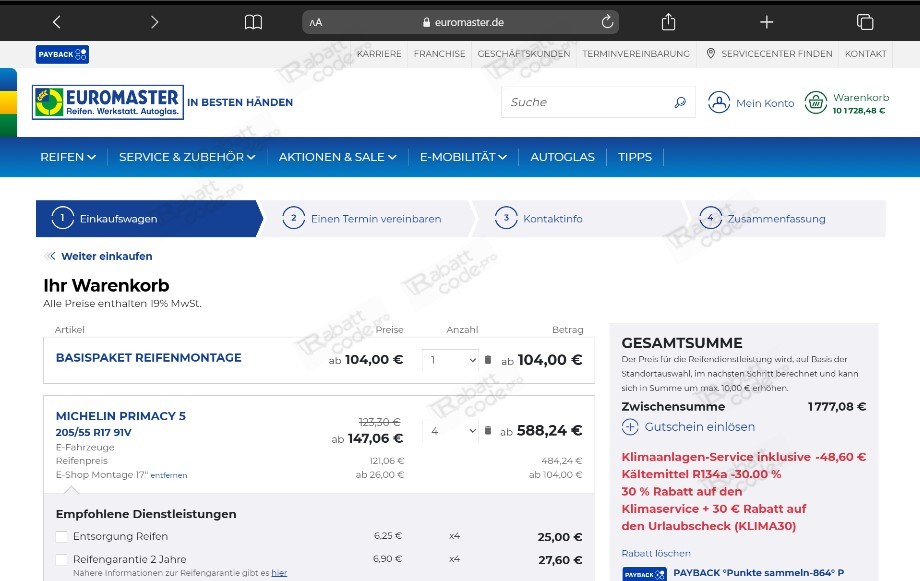The image size is (920, 581).
Task: Click the plus circle Gutschein einlösen icon
Action: [x=630, y=427]
